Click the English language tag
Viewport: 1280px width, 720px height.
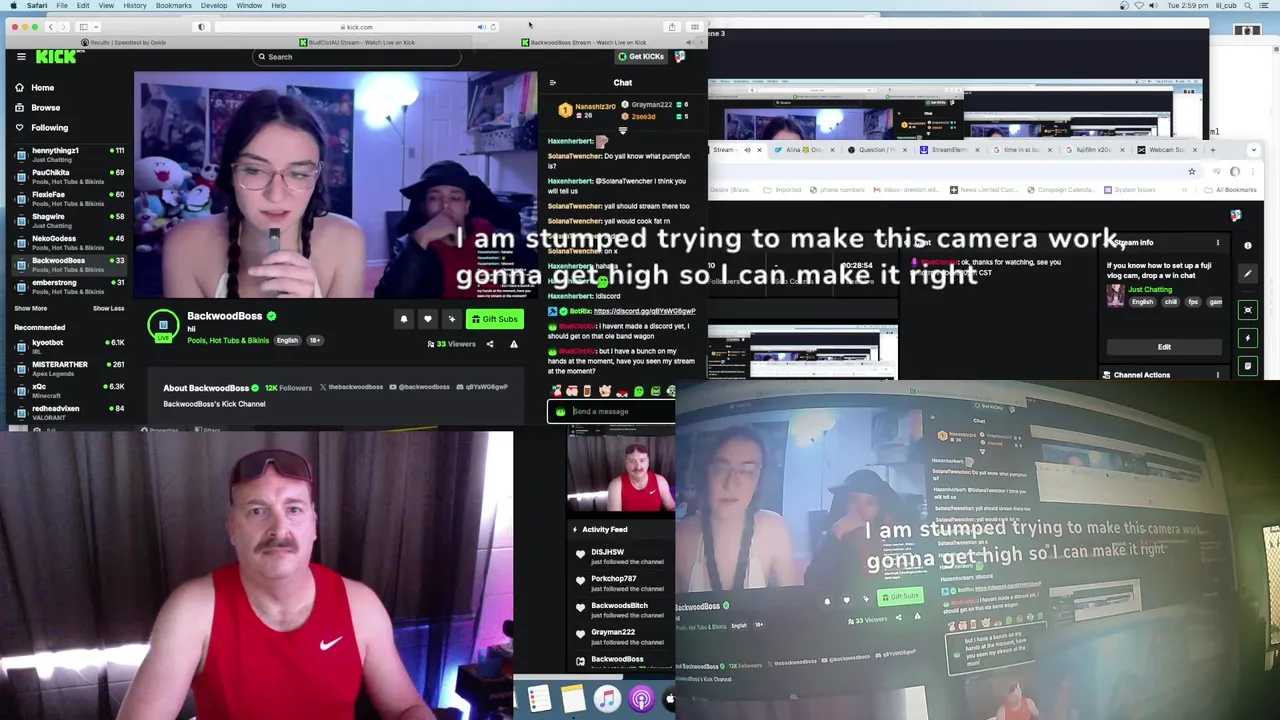pyautogui.click(x=287, y=341)
